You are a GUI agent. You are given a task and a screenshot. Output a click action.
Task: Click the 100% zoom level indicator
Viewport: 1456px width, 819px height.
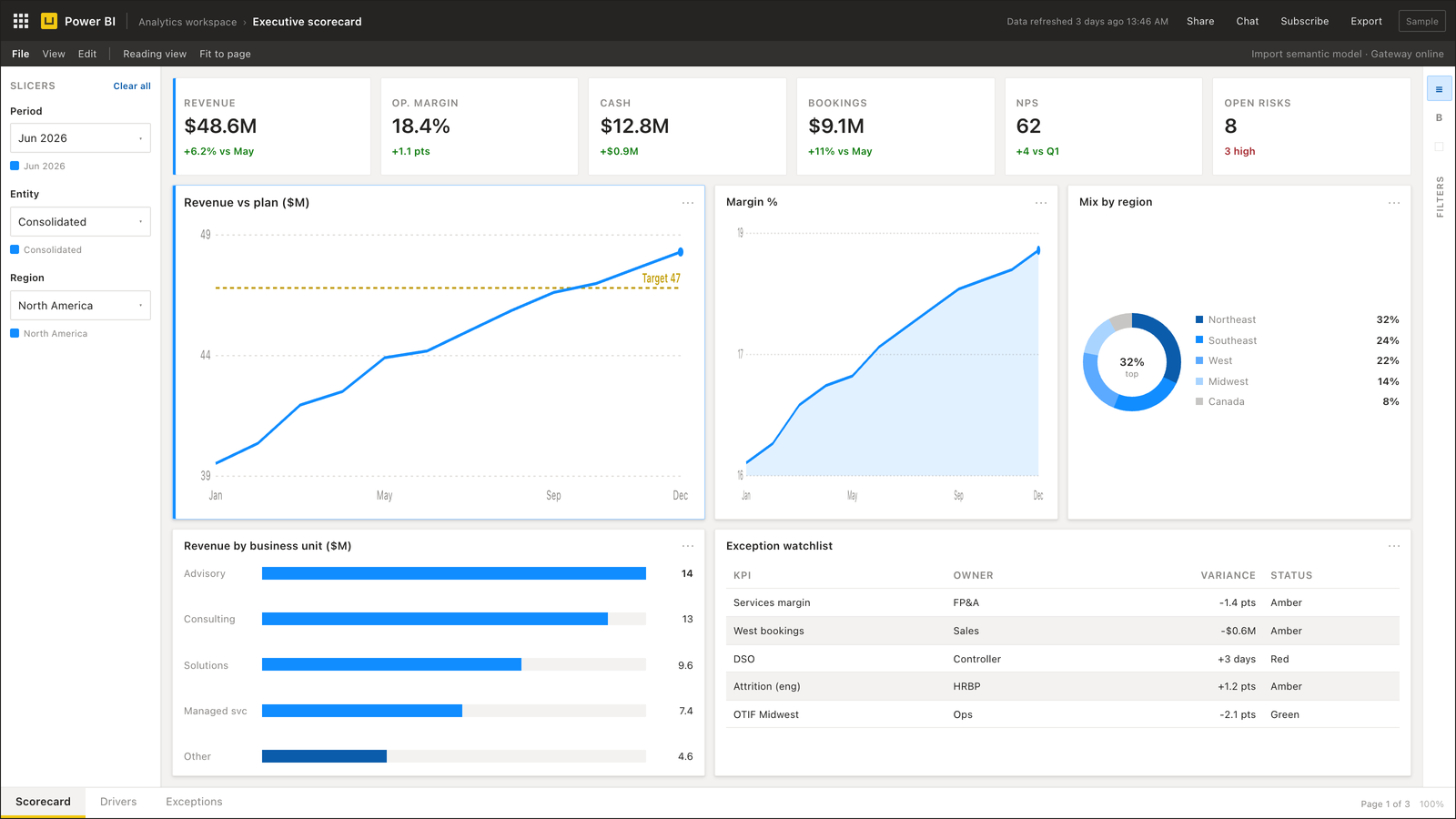1431,804
